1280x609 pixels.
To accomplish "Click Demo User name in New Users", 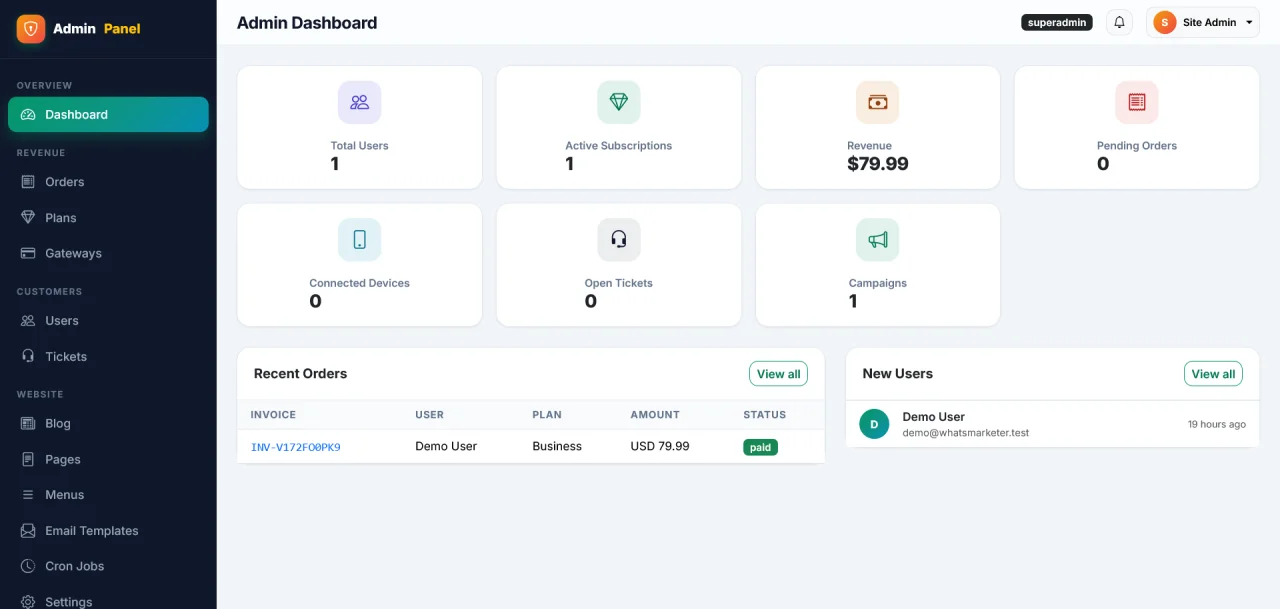I will (933, 417).
